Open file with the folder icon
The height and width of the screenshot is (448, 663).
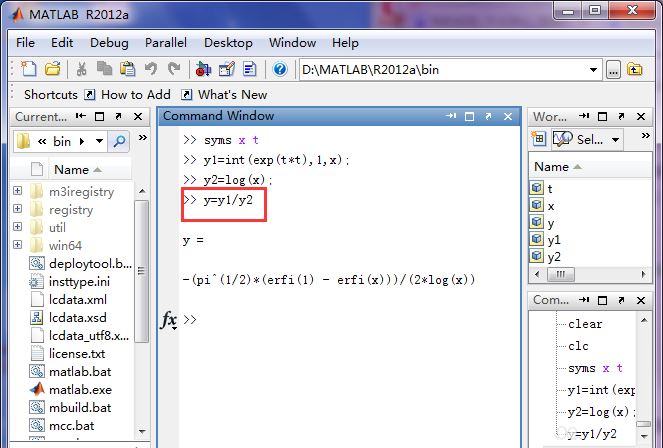(x=53, y=69)
